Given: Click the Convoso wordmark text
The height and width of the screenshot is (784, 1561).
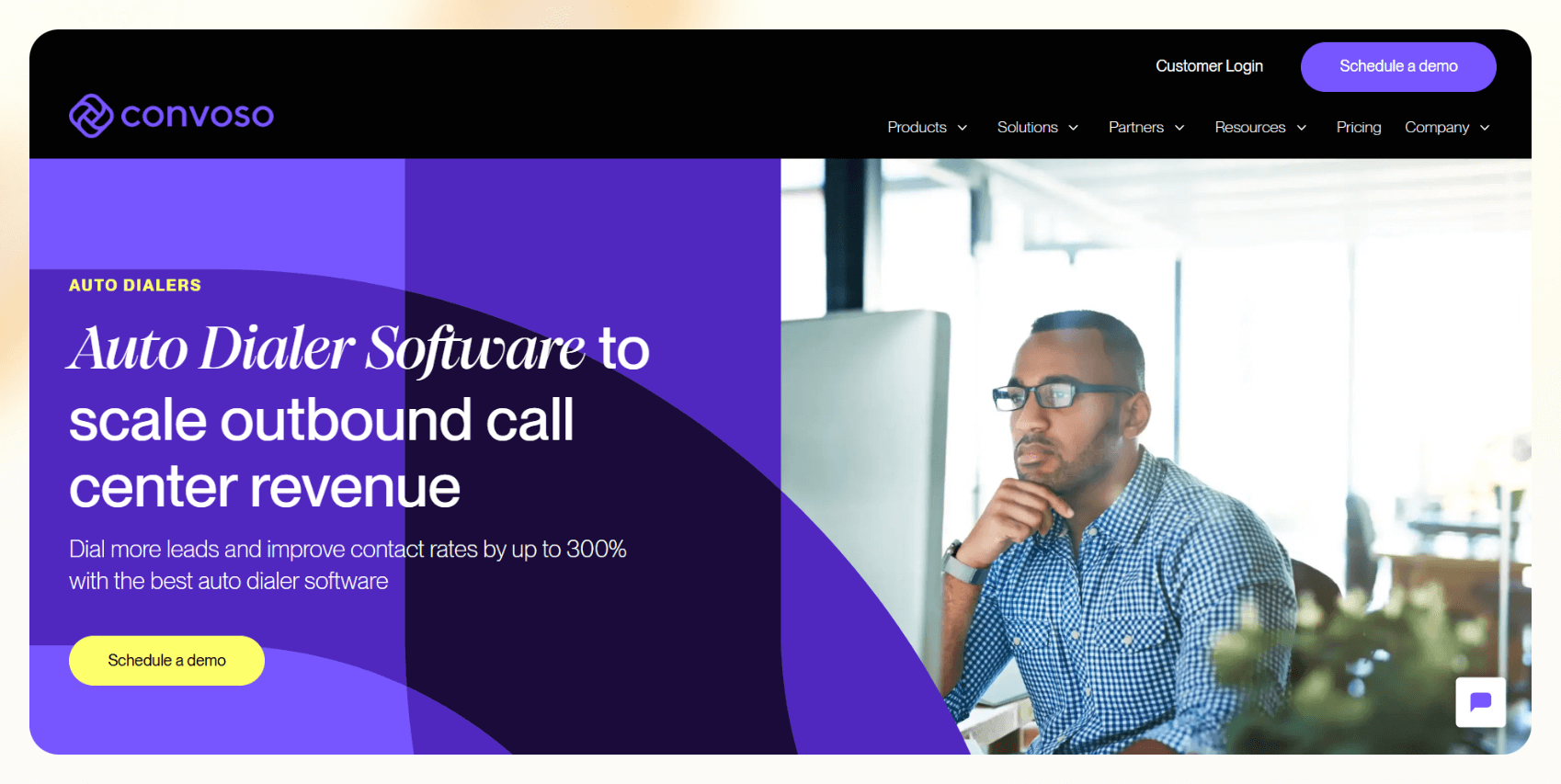Looking at the screenshot, I should coord(197,116).
